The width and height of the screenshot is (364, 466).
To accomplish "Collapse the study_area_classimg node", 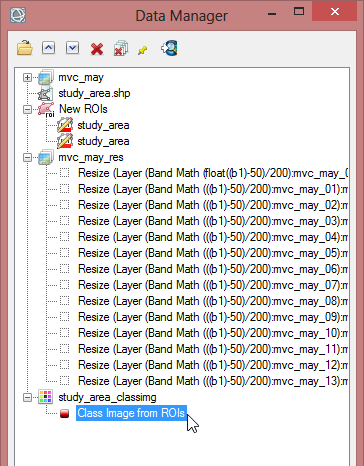I will 27,397.
